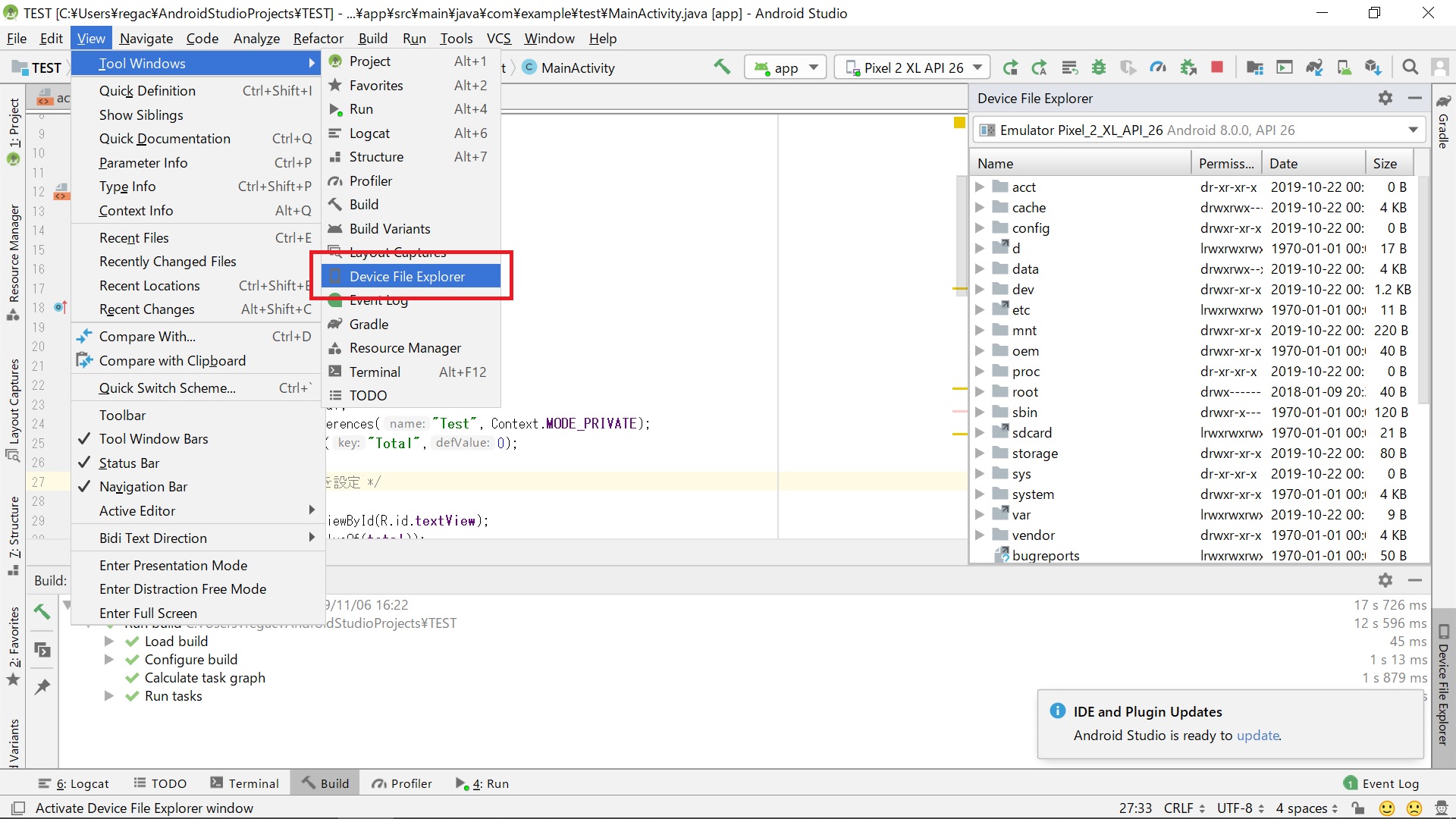Open the Refactor menu
The height and width of the screenshot is (819, 1456).
[x=318, y=39]
